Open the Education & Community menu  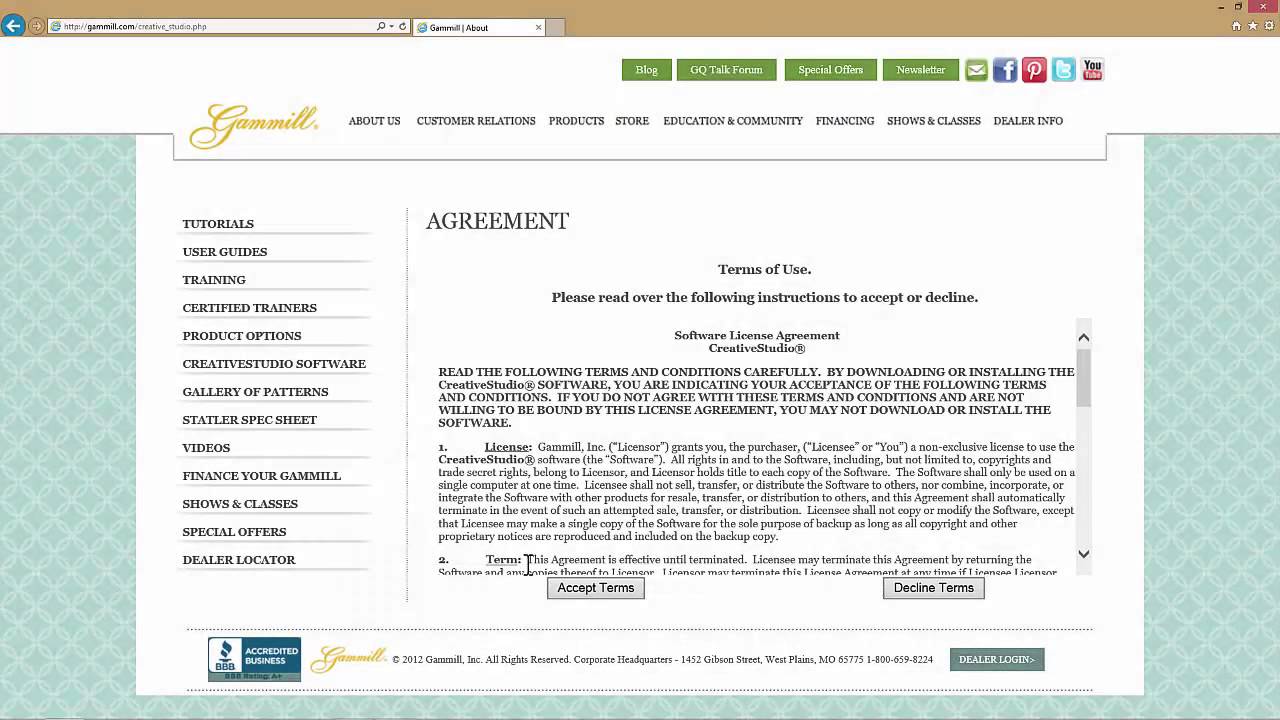tap(732, 121)
